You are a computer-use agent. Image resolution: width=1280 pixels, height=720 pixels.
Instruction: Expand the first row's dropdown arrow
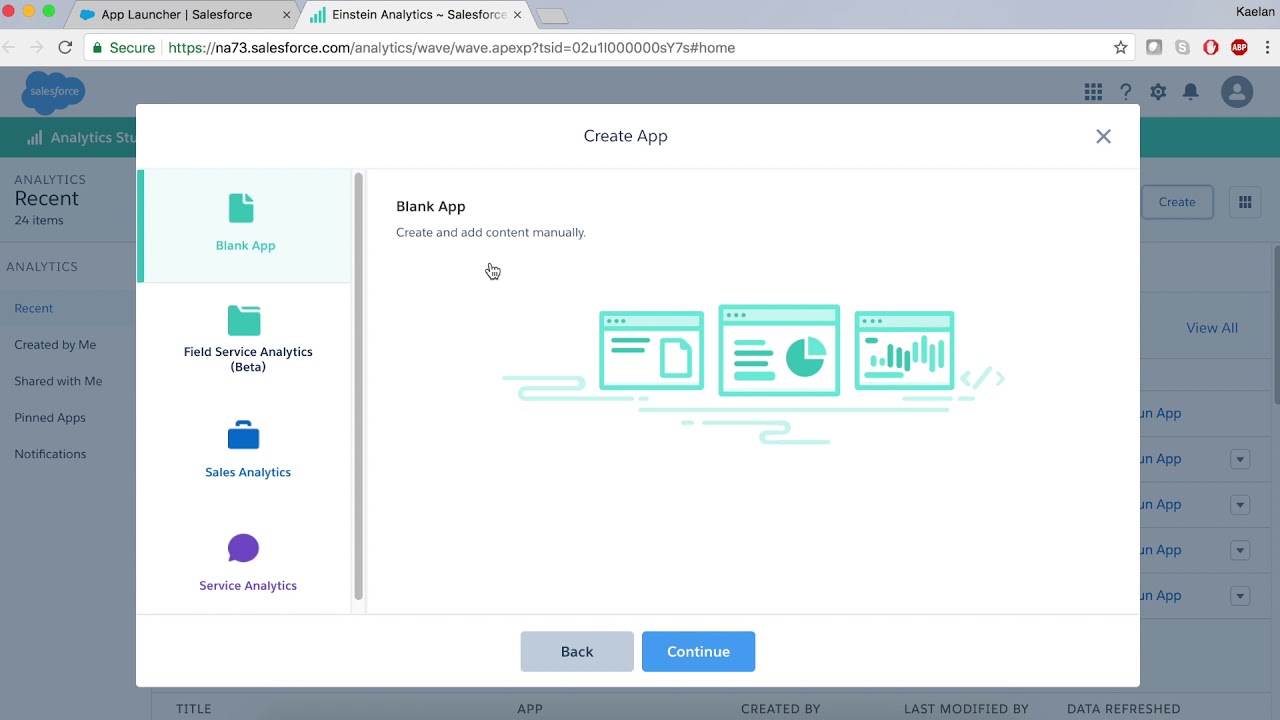point(1240,460)
